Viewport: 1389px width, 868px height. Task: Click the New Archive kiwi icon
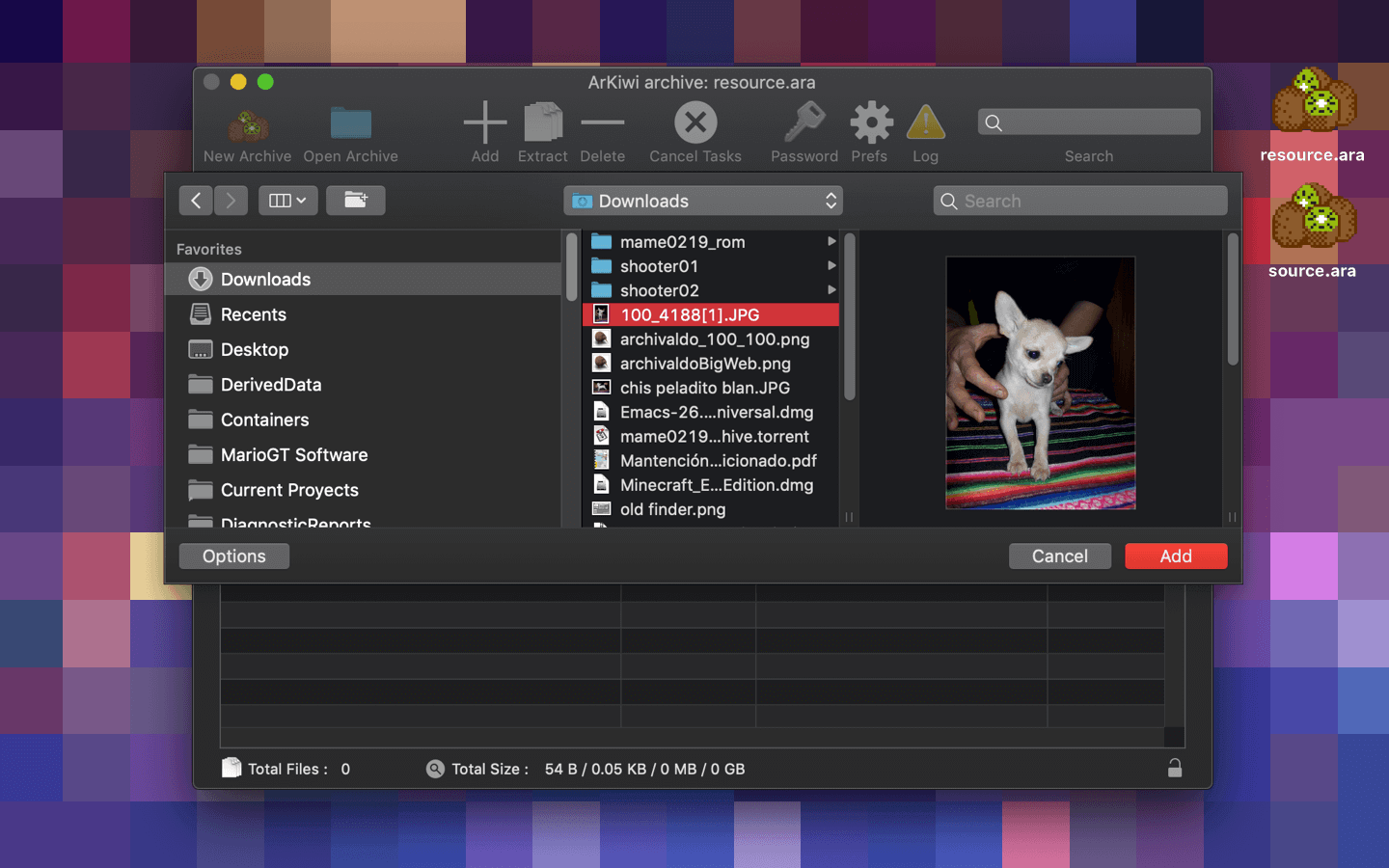tap(248, 124)
